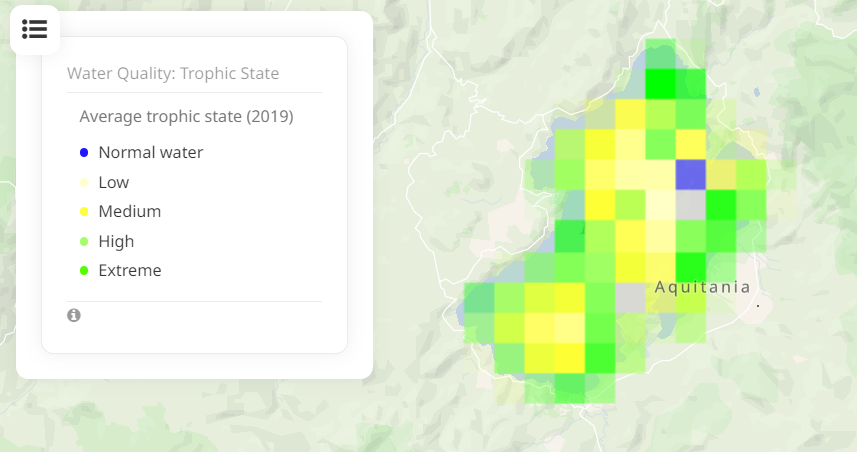
Task: Select the 'Water Quality: Trophic State' title
Action: [x=173, y=73]
